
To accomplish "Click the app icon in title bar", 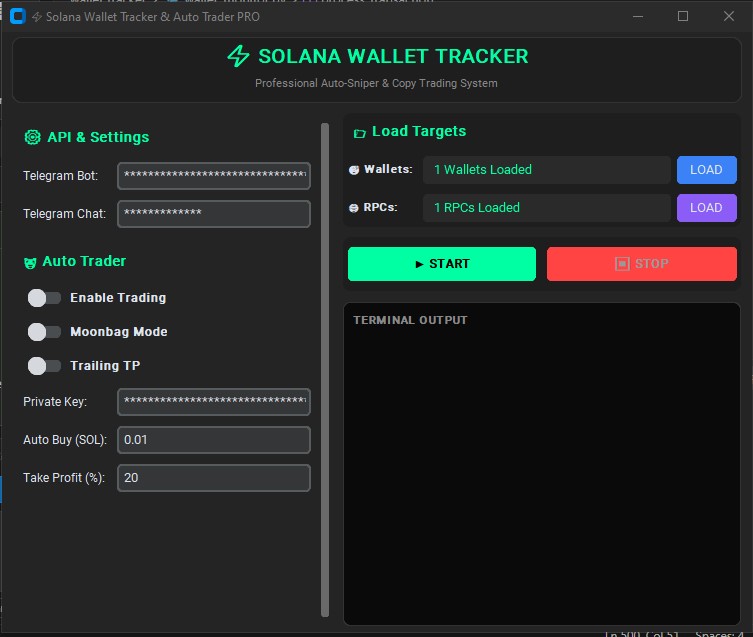I will coord(18,16).
